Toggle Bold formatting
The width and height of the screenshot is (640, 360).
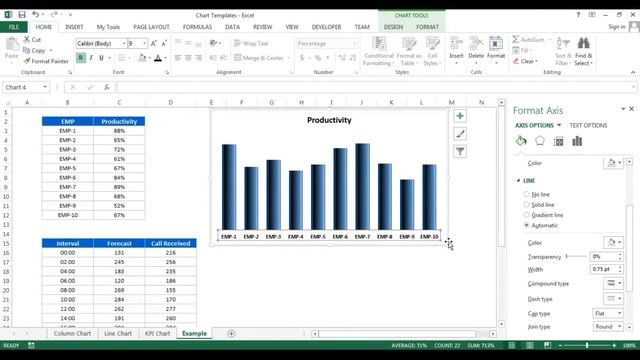point(80,58)
